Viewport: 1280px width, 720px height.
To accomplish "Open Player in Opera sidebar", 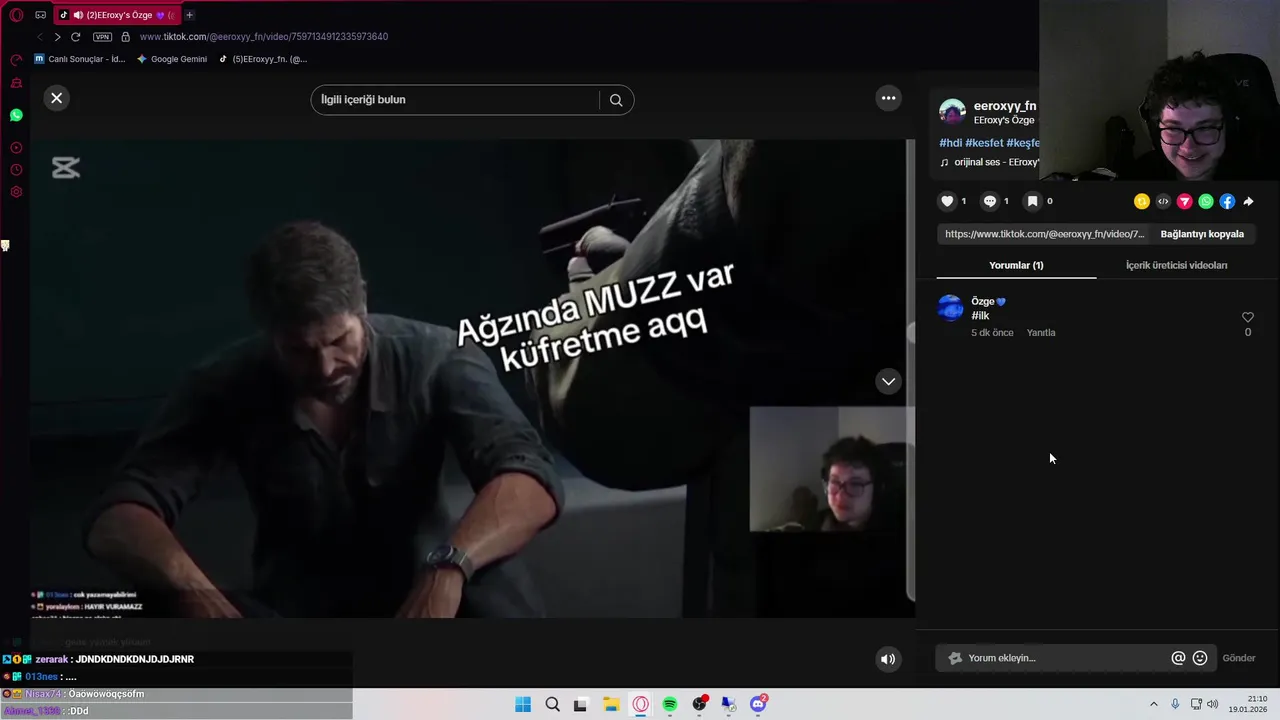I will click(16, 148).
